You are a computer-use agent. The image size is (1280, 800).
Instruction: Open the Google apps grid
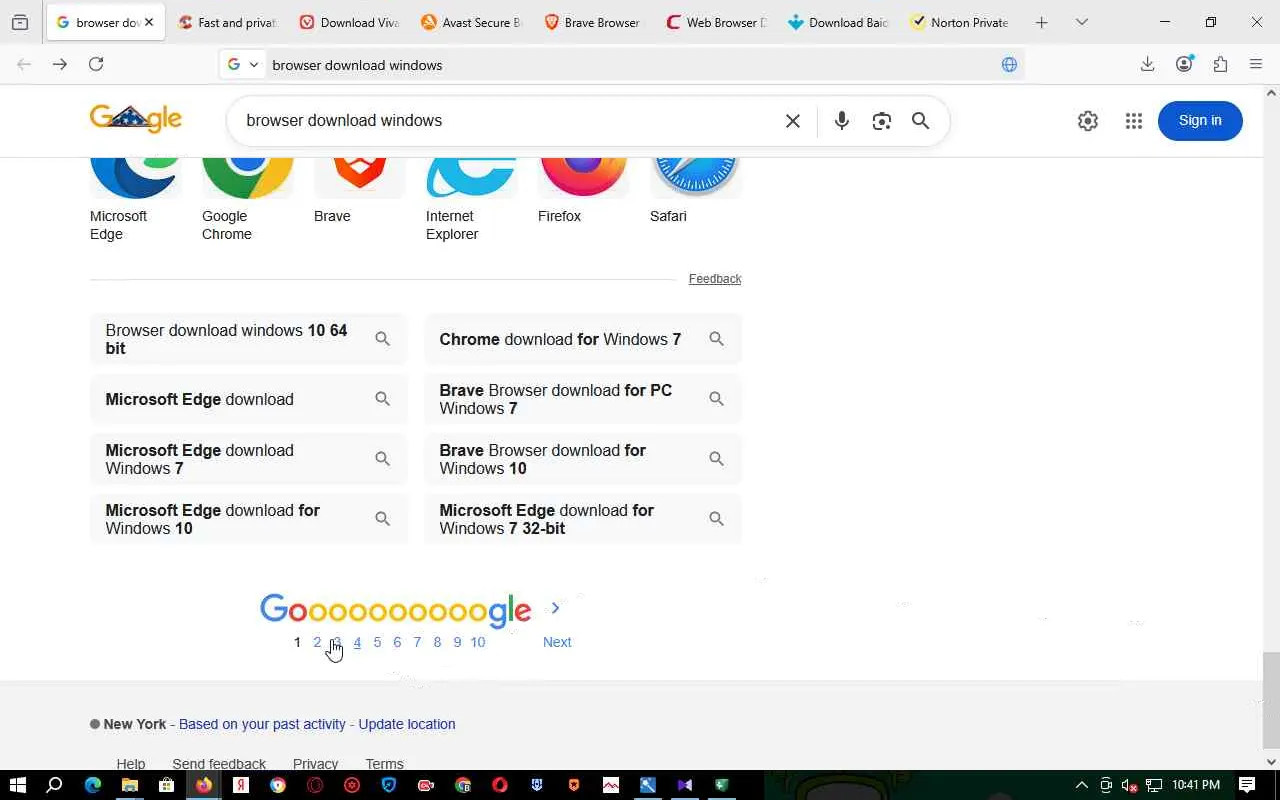[1133, 121]
